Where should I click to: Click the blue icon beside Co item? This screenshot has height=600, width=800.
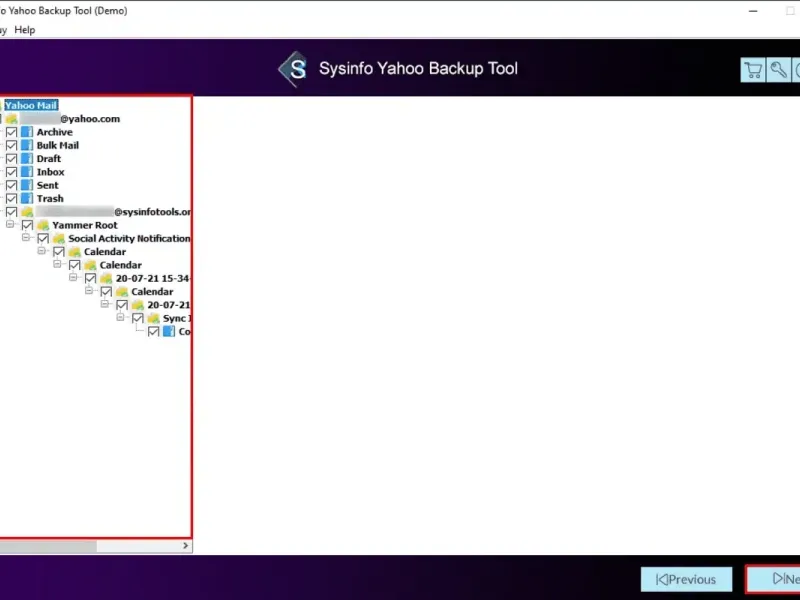pyautogui.click(x=169, y=332)
